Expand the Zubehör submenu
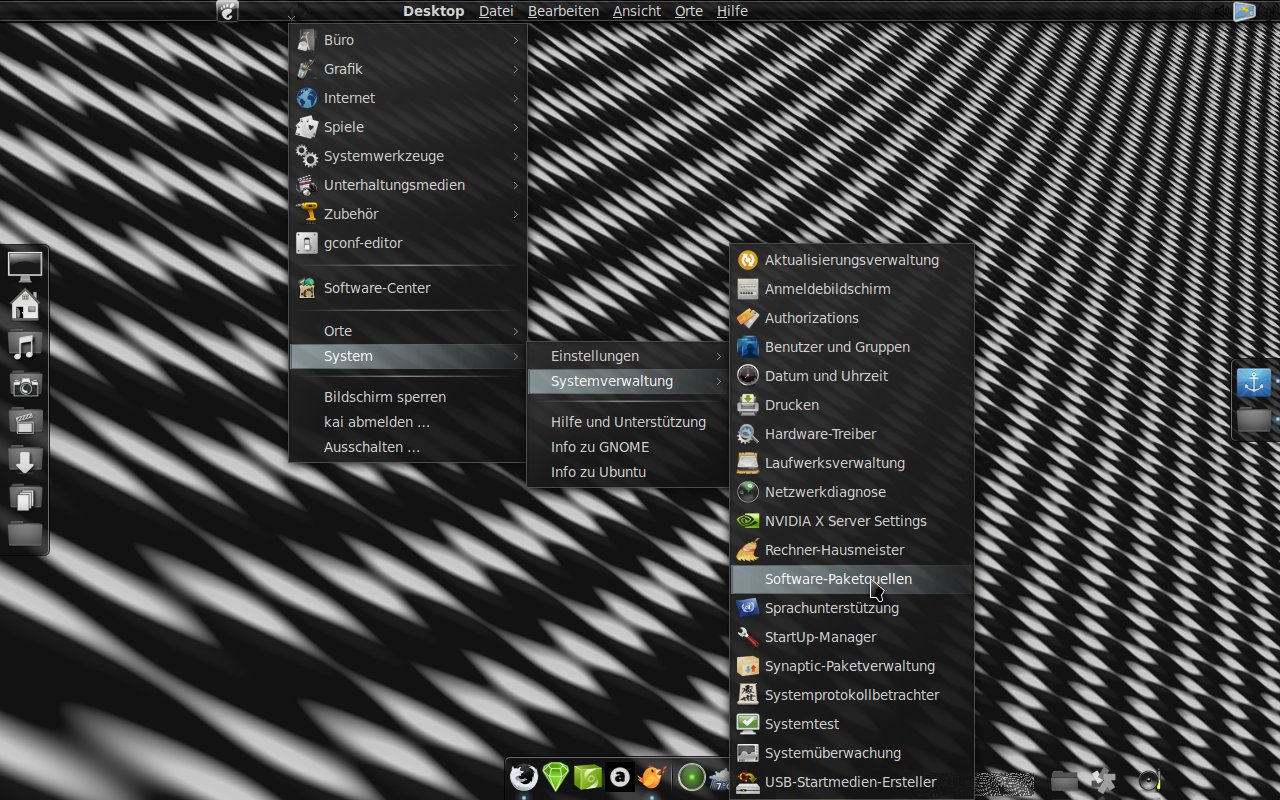Screen dimensions: 1280x800 point(408,214)
